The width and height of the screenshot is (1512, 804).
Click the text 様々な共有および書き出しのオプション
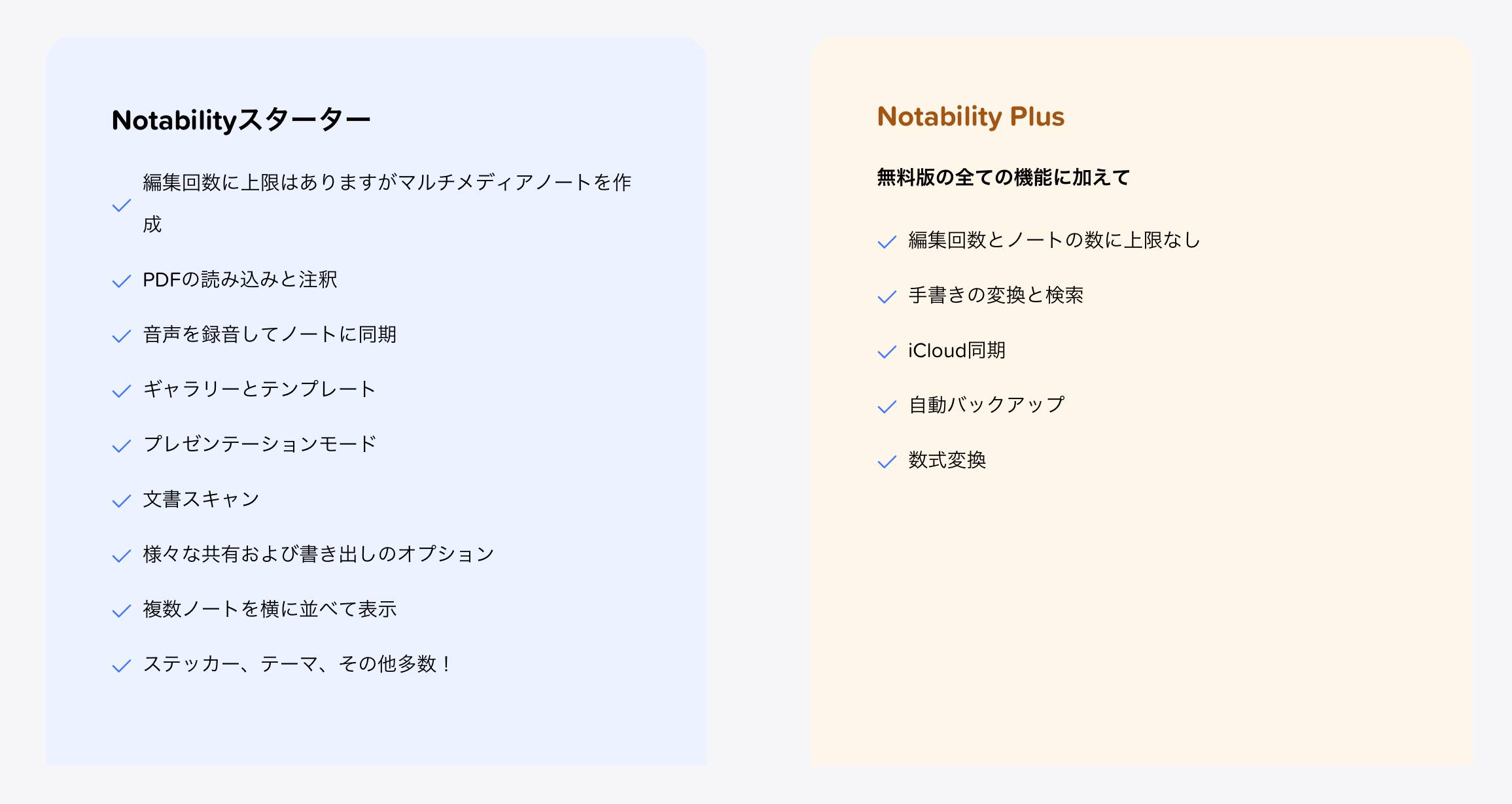coord(319,554)
